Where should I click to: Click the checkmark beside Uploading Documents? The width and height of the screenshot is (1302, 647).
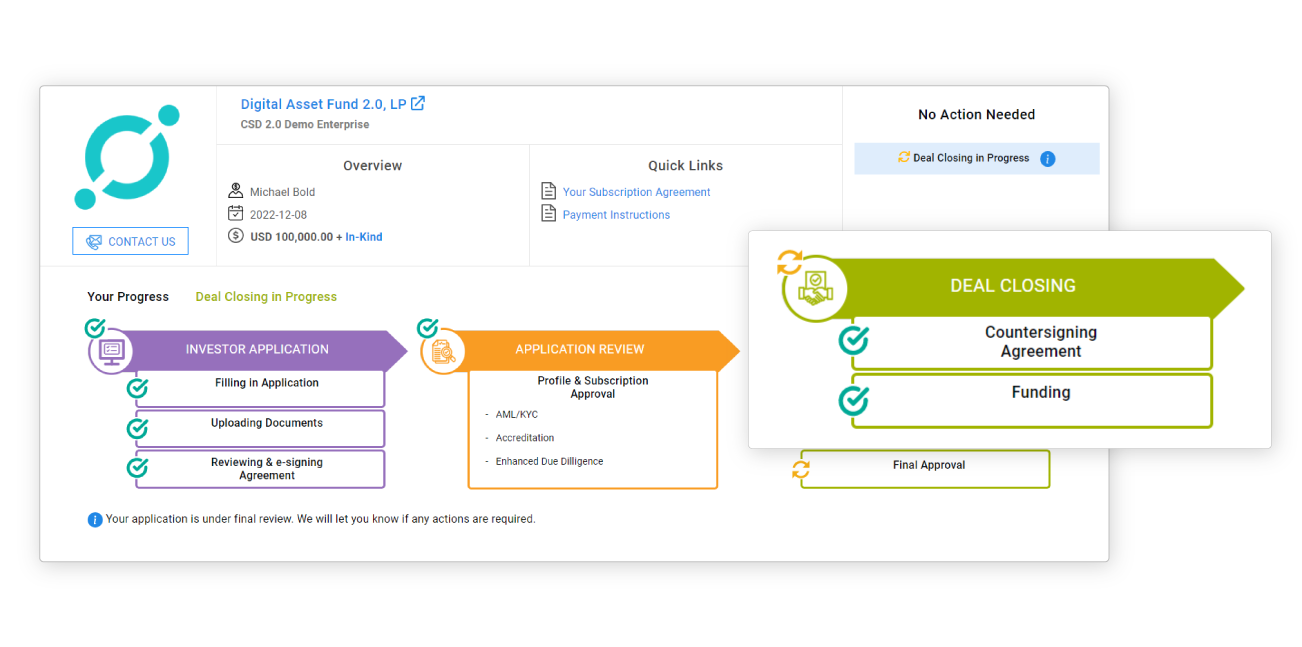pyautogui.click(x=138, y=428)
